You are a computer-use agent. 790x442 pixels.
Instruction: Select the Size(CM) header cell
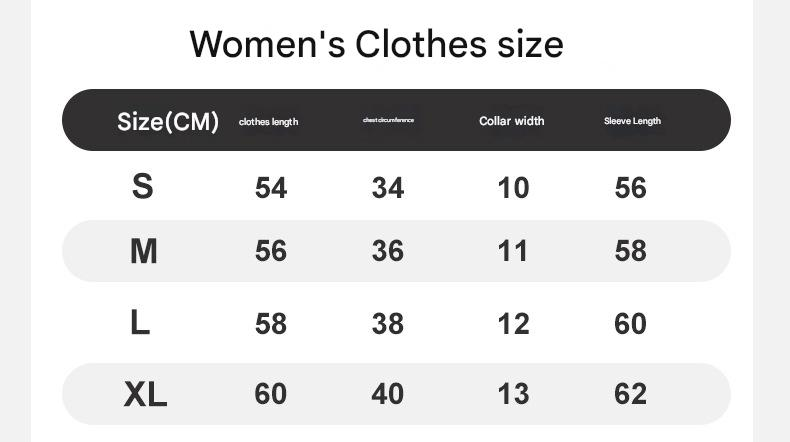click(x=167, y=121)
